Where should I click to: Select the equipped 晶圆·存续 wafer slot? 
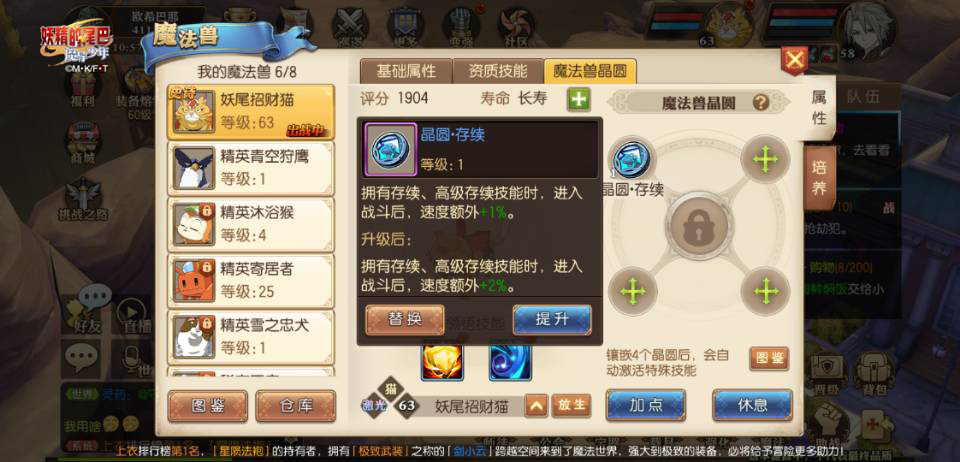point(631,160)
